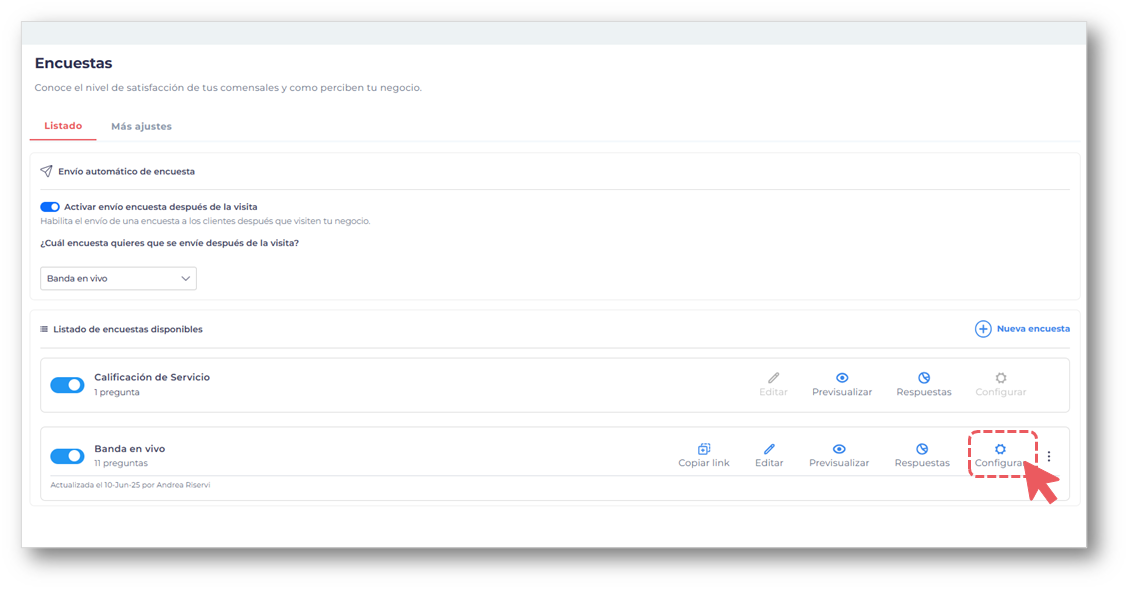Click the plus icon for Nueva encuesta
The height and width of the screenshot is (590, 1129).
(983, 329)
